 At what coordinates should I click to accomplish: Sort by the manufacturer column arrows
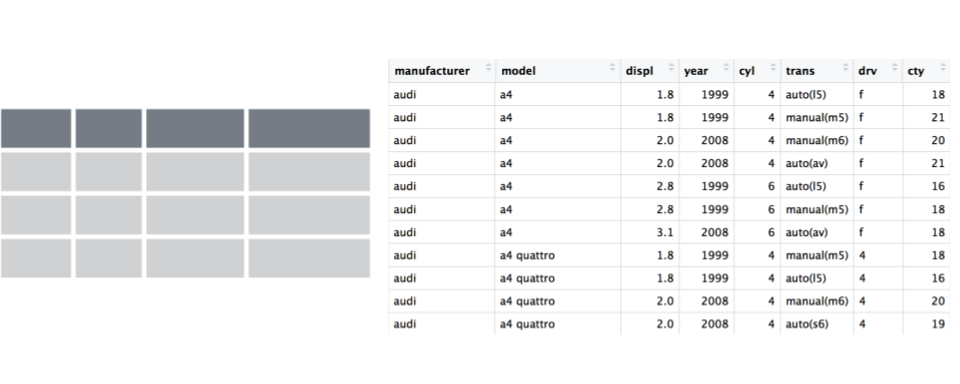[x=489, y=68]
